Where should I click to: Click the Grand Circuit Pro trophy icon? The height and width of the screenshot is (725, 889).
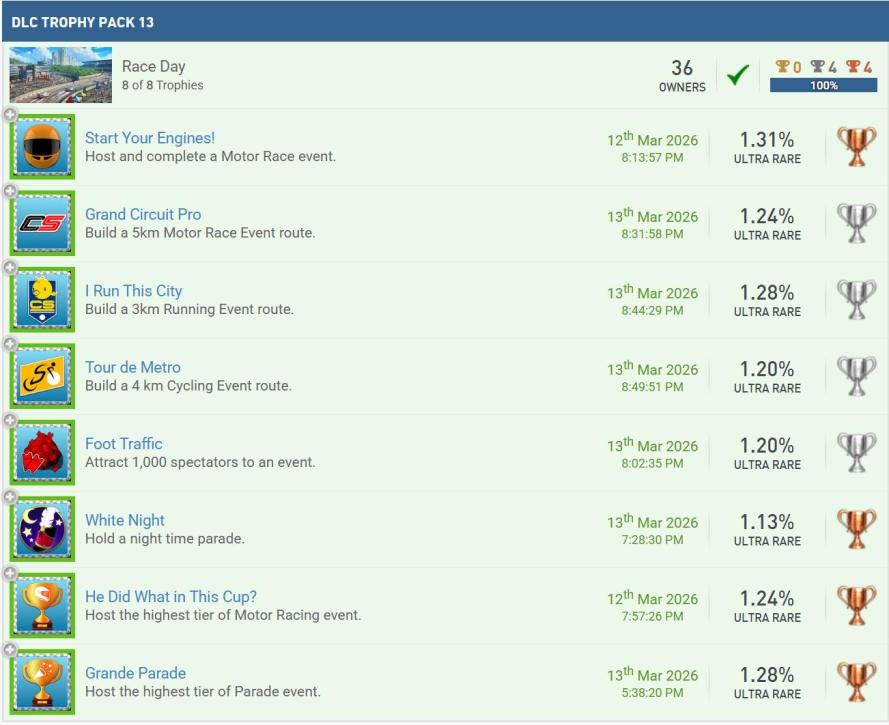point(42,224)
